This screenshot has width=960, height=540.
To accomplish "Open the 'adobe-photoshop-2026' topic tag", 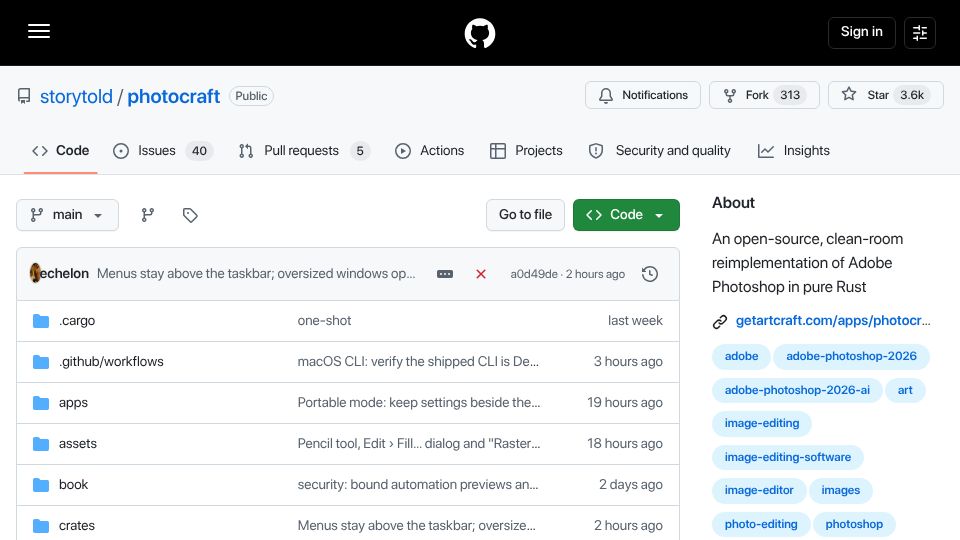I will 851,356.
